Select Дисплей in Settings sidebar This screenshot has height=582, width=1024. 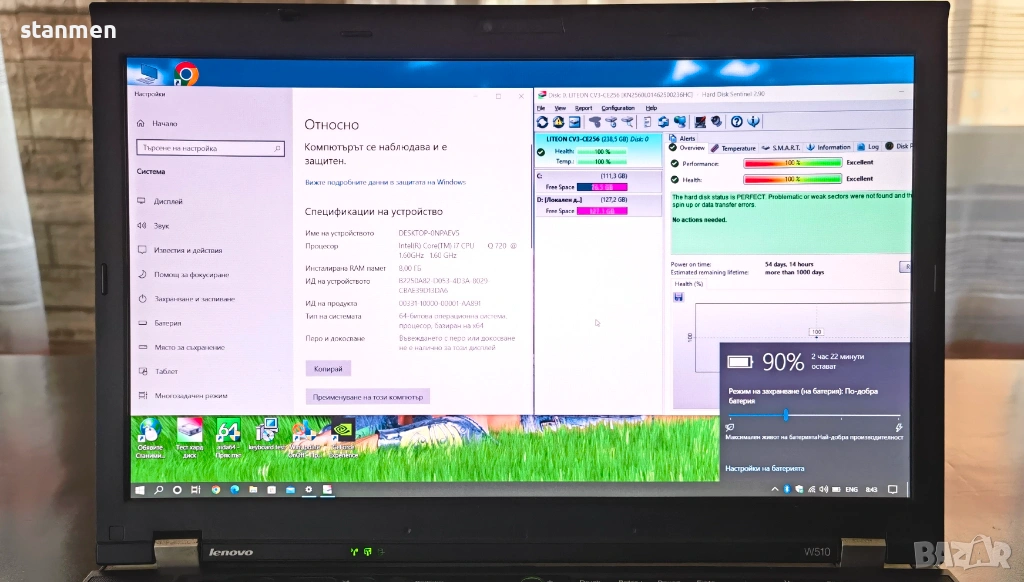pos(161,201)
